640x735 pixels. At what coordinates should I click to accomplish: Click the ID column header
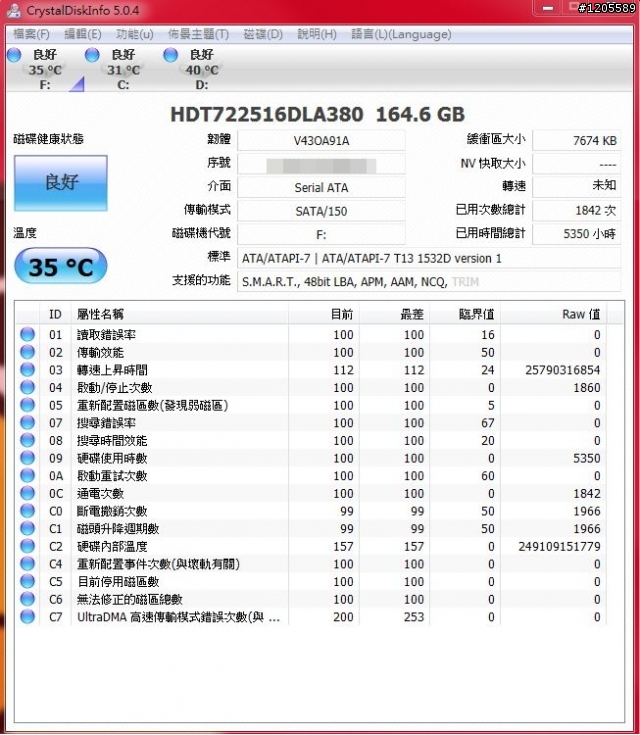[55, 314]
